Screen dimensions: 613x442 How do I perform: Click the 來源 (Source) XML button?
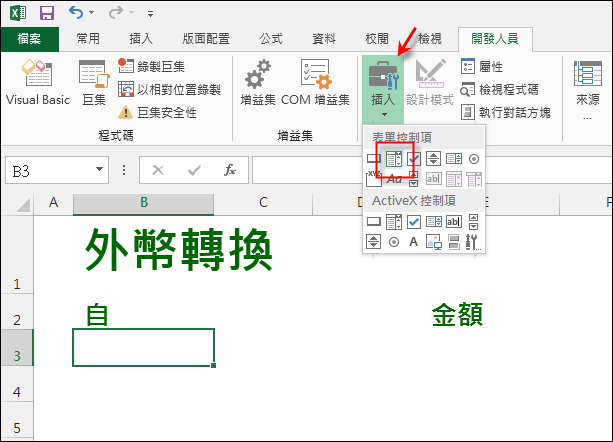pyautogui.click(x=588, y=89)
